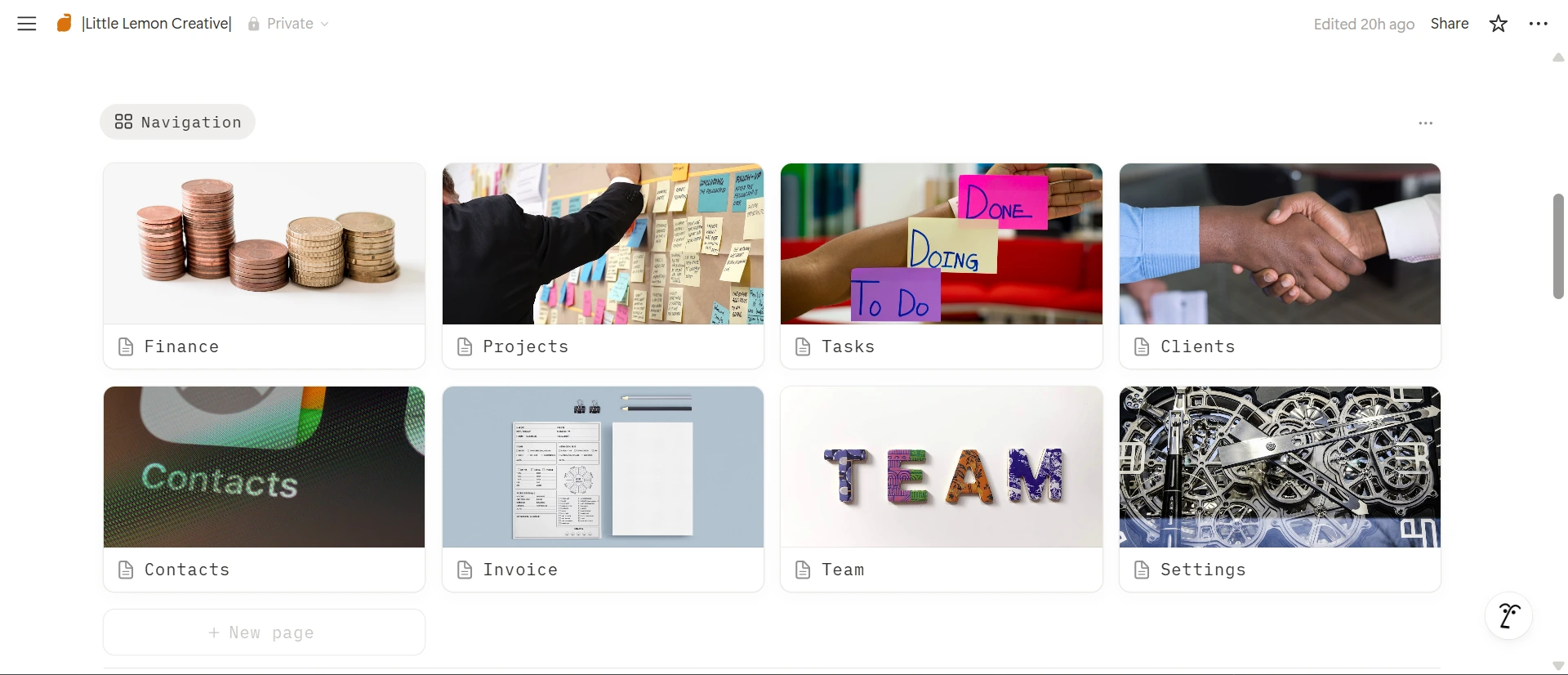Open the Invoice page card
This screenshot has height=675, width=1568.
(x=603, y=489)
